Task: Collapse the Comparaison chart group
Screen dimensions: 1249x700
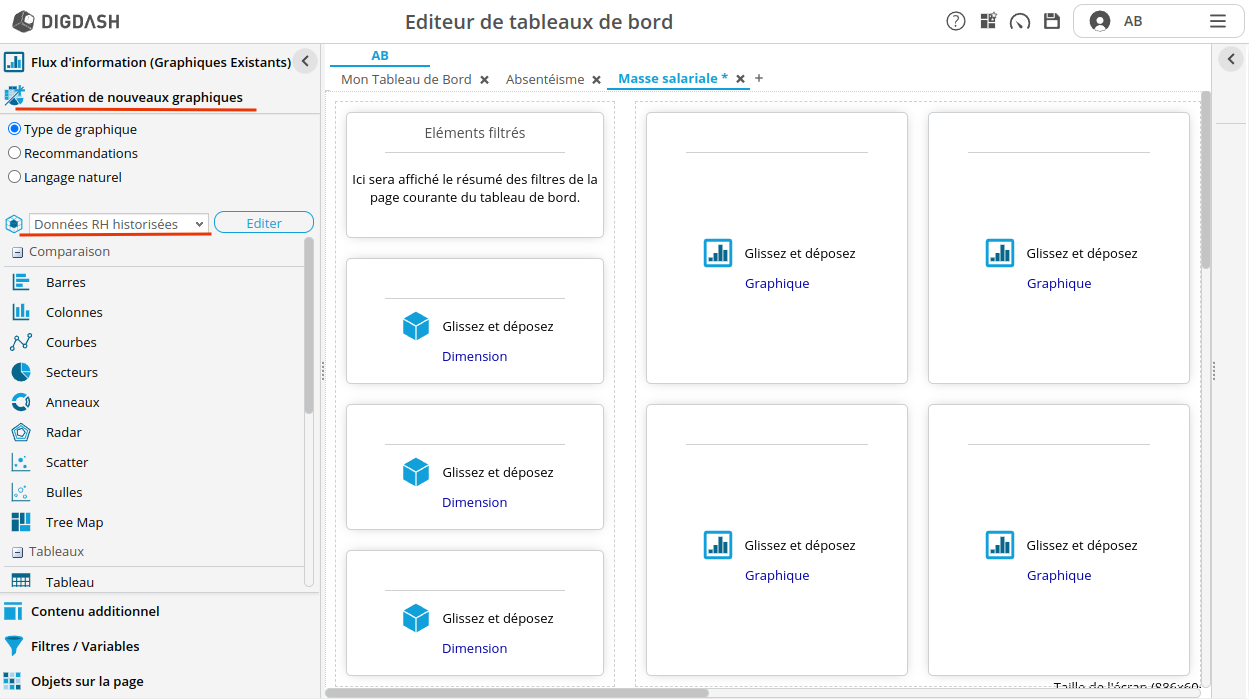Action: [x=17, y=252]
